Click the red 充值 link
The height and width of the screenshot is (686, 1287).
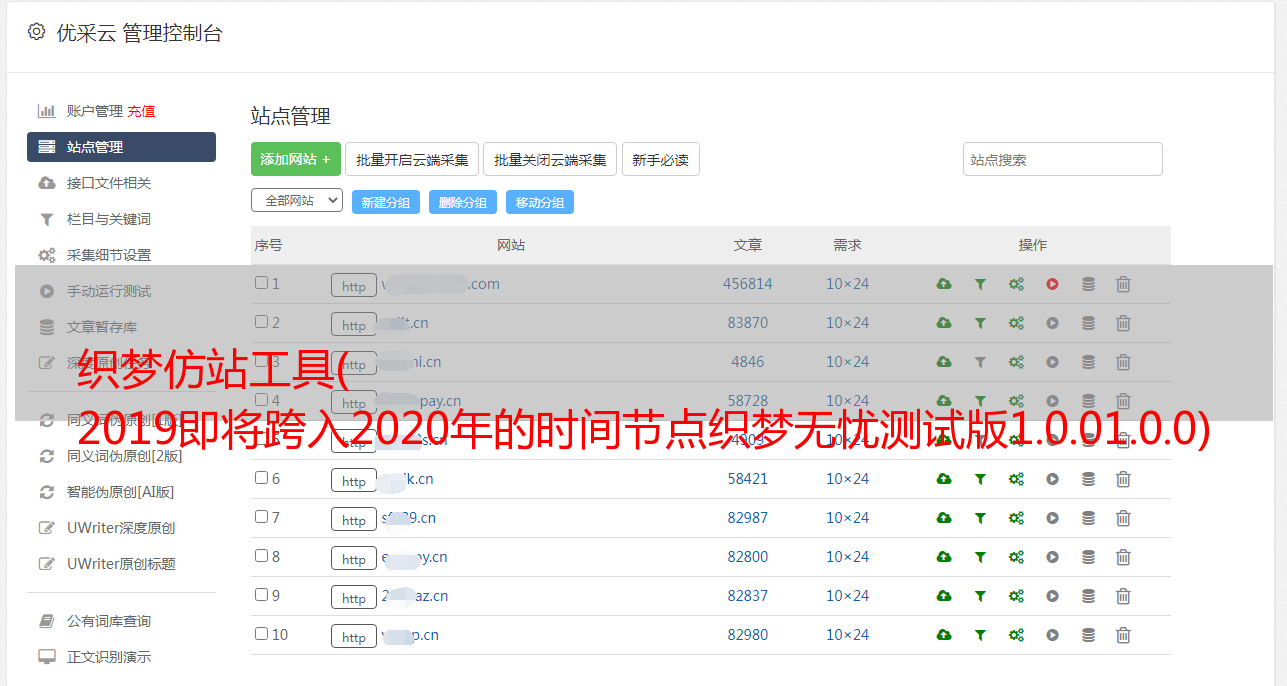coord(141,111)
